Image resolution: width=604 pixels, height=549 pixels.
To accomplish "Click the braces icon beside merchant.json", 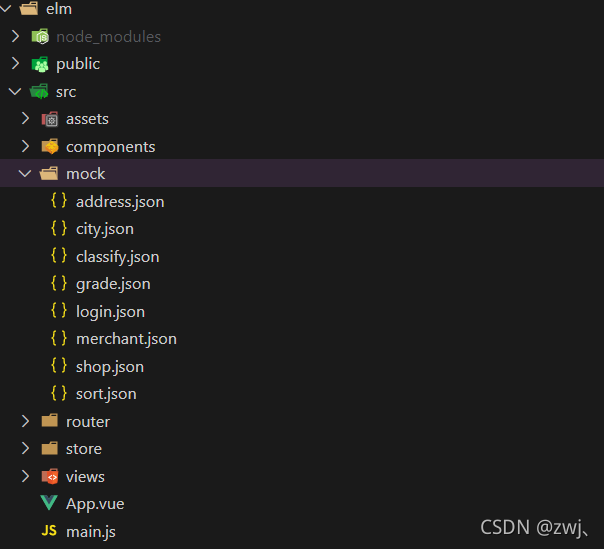I will [59, 338].
